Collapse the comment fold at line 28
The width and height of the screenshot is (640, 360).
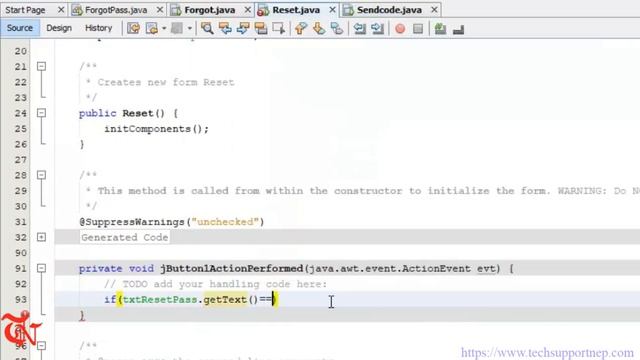(41, 175)
